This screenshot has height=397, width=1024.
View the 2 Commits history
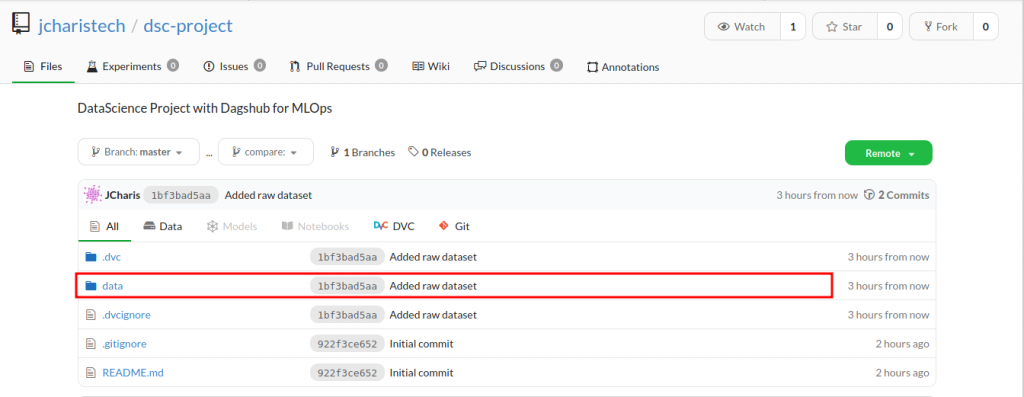[x=897, y=195]
